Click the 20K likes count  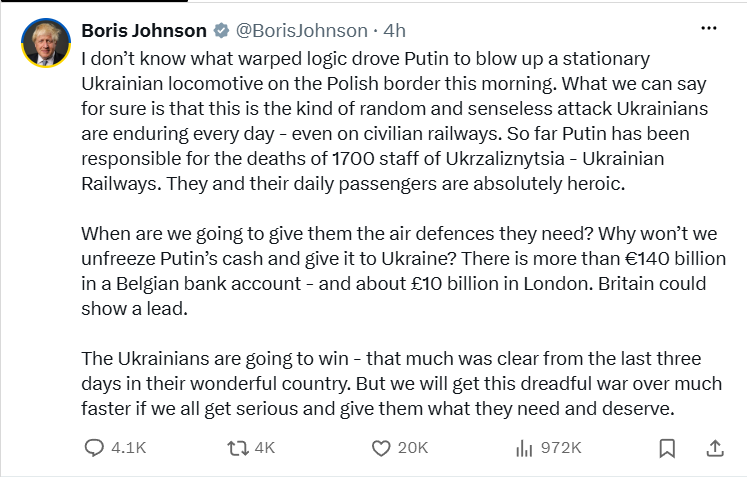(x=413, y=448)
